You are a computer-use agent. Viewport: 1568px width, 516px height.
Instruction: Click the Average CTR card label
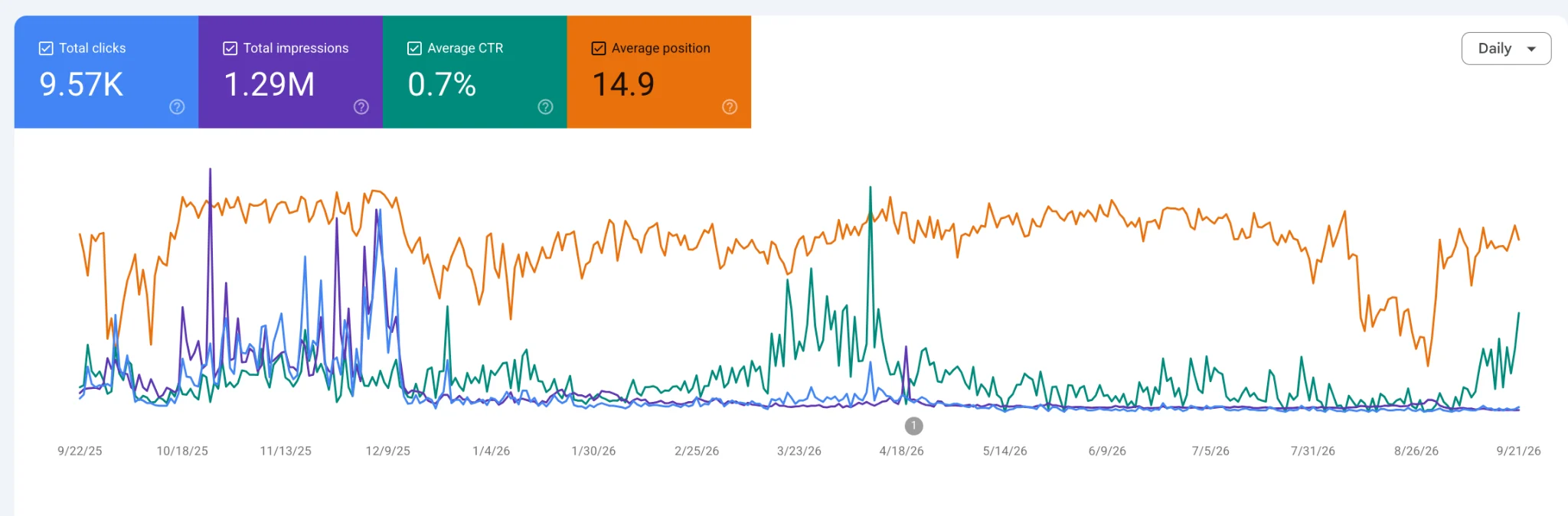point(465,48)
